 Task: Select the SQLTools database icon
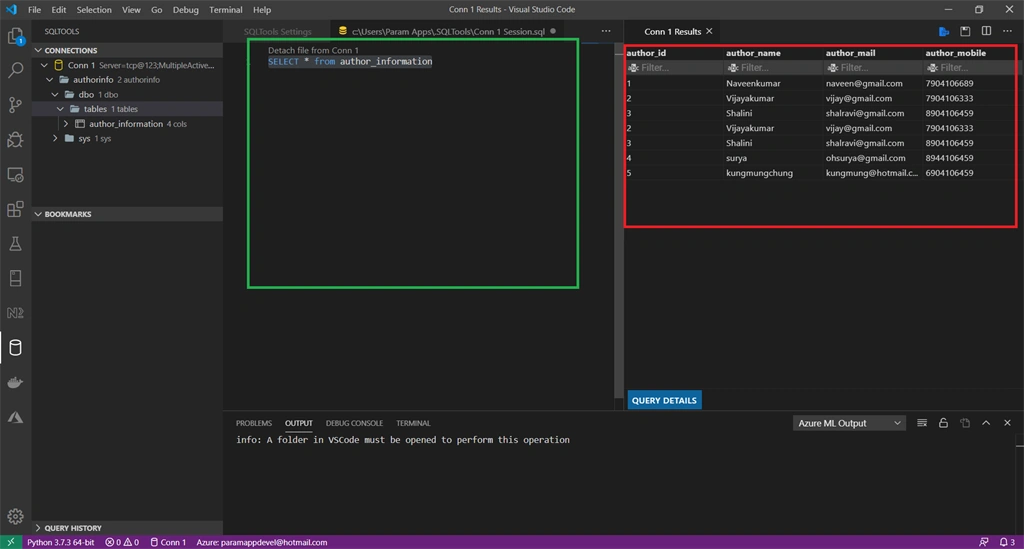[x=15, y=347]
